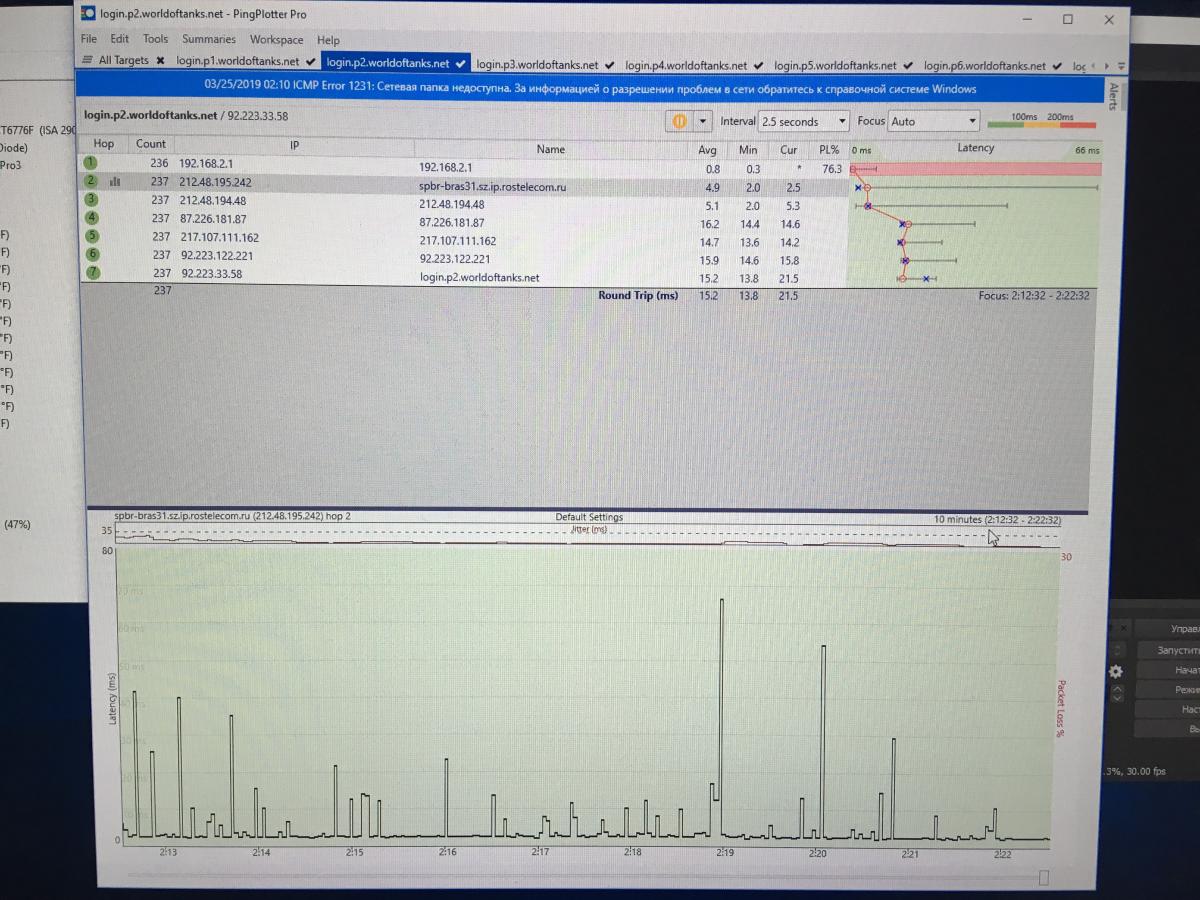Click login.p2.worldoftanks.net in Name column

coord(480,278)
